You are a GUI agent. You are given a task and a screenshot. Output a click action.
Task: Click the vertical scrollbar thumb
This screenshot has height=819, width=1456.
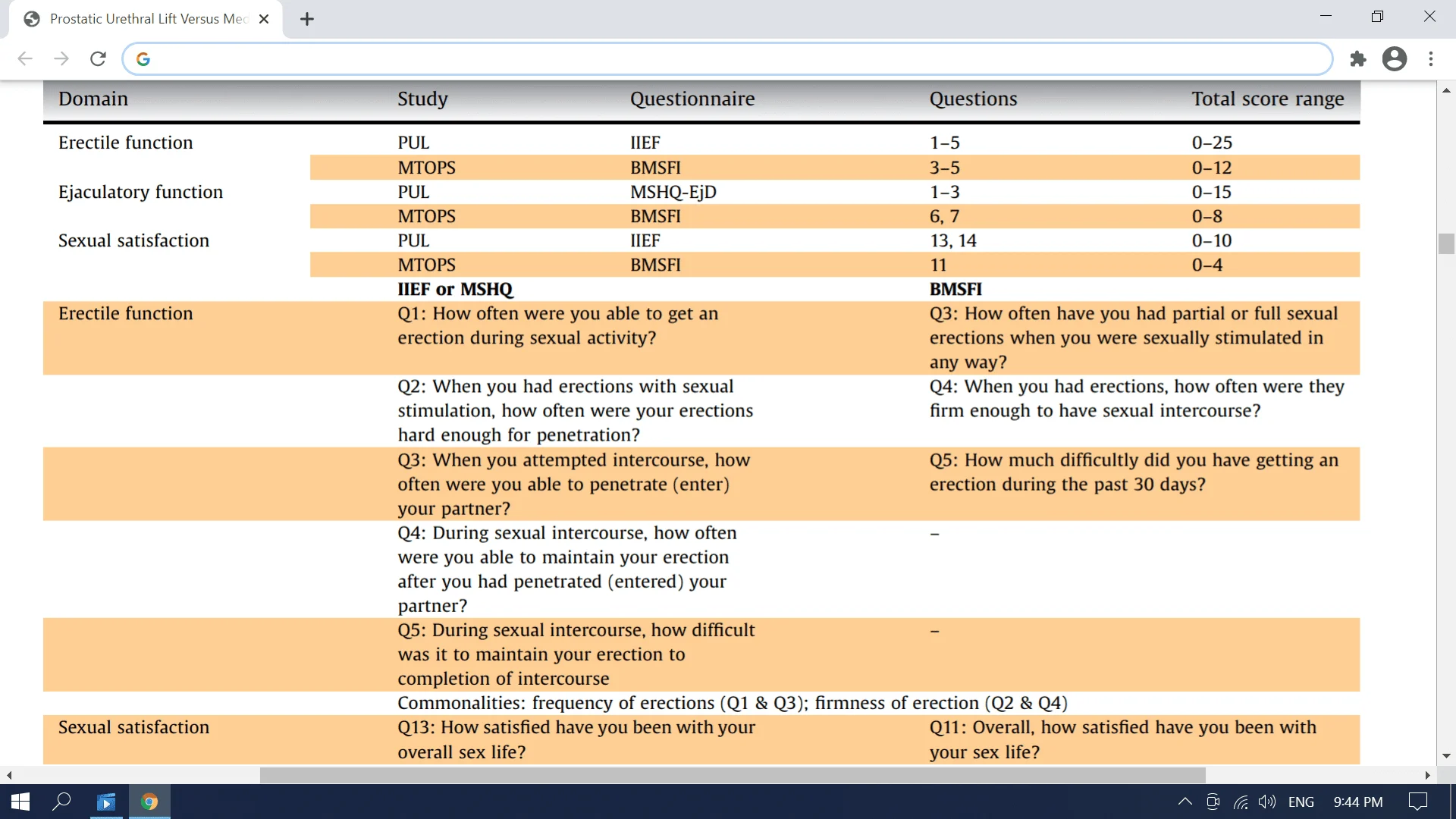pos(1446,244)
